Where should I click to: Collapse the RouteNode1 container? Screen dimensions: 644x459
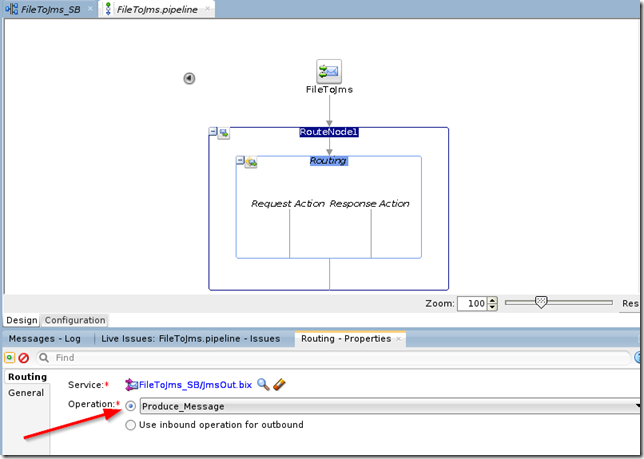pyautogui.click(x=213, y=132)
